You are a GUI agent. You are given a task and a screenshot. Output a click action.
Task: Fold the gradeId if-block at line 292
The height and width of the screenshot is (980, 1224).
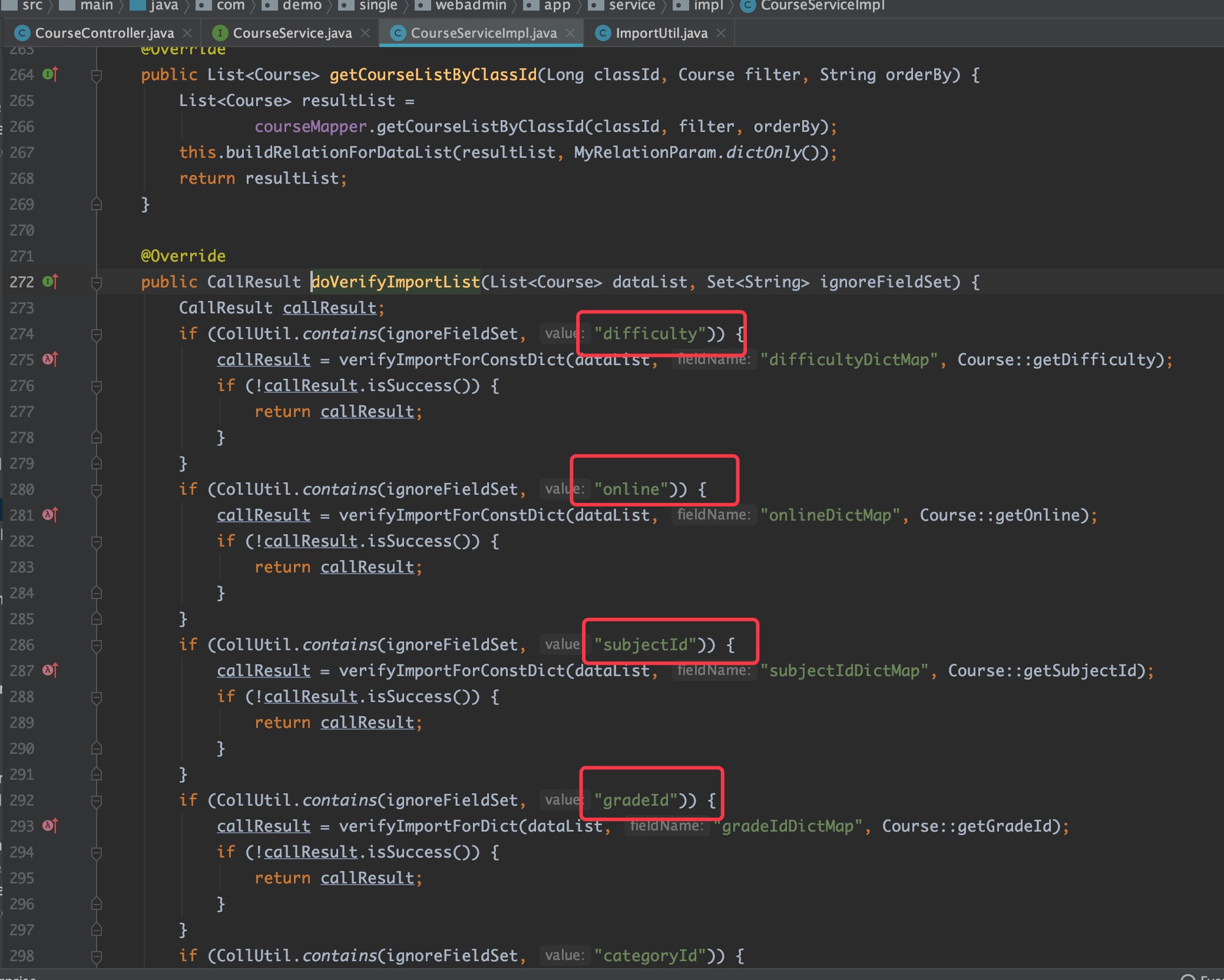(97, 801)
